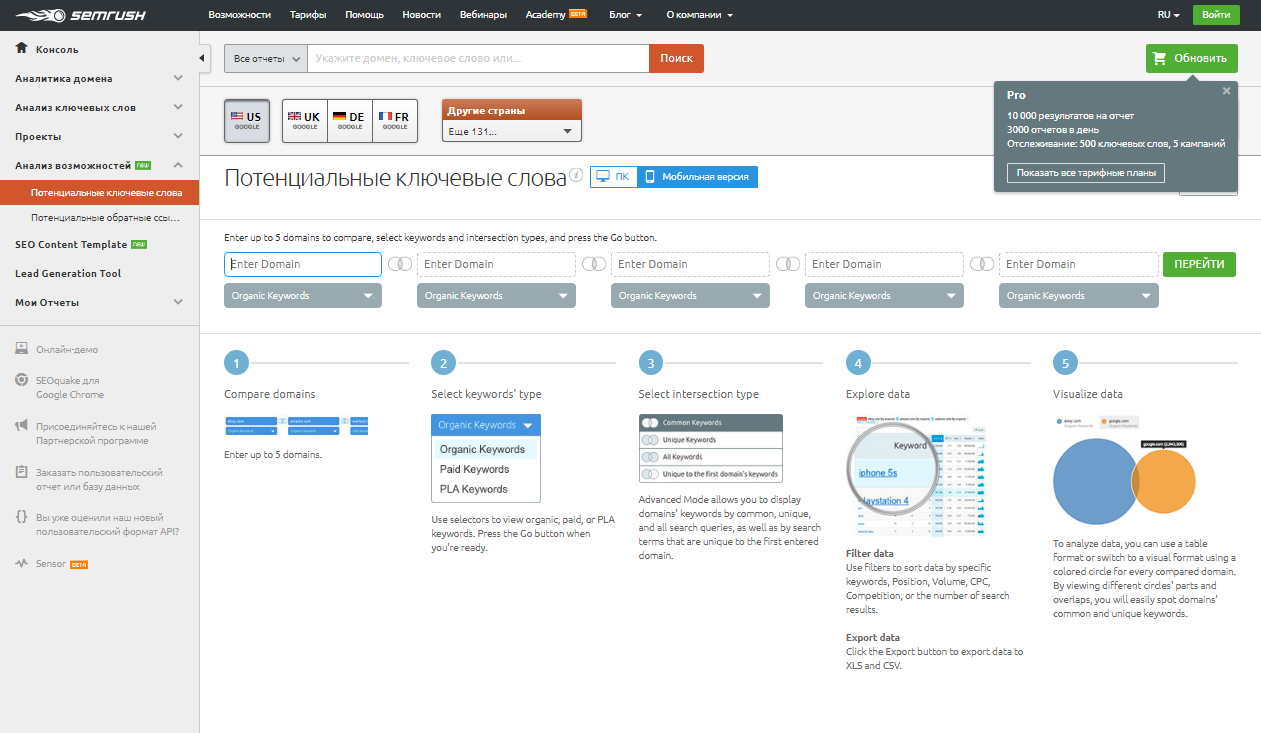
Task: Click the curly braces API icon
Action: (22, 518)
